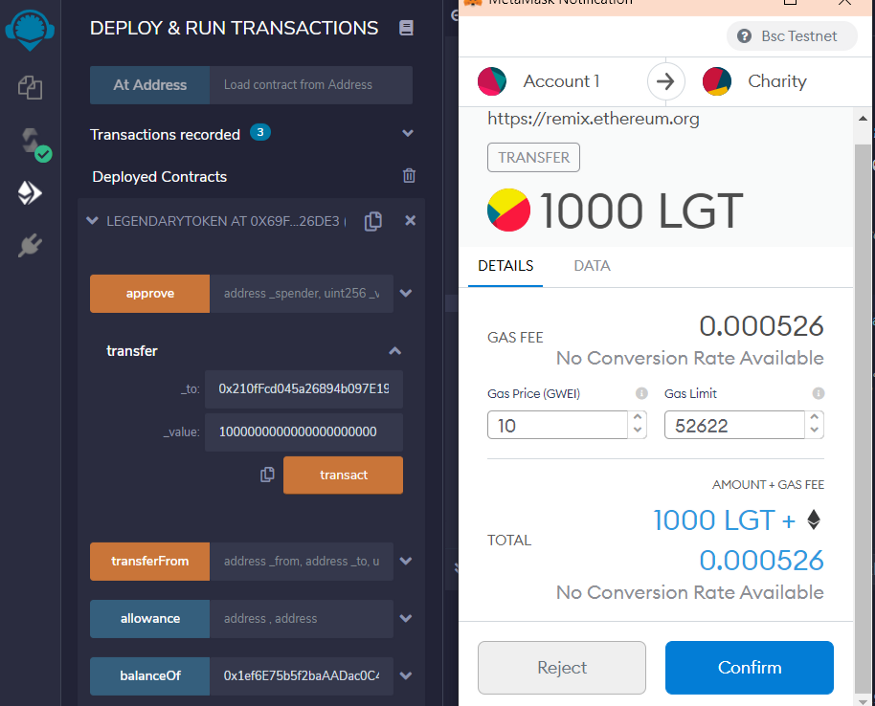Image resolution: width=875 pixels, height=706 pixels.
Task: Decrease Gas Limit stepper down arrow
Action: tap(814, 430)
